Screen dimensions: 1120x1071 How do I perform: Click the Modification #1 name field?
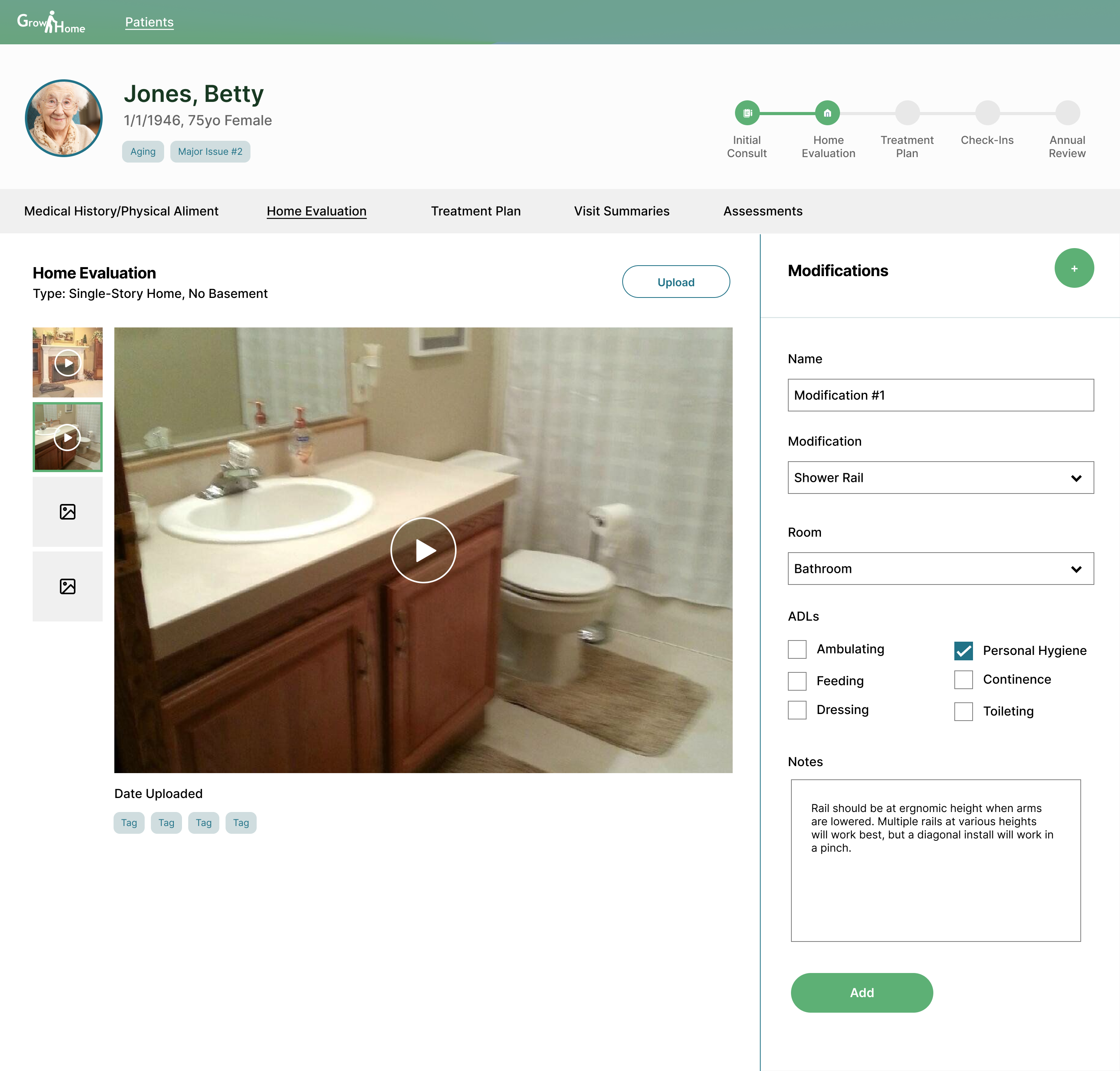click(940, 395)
